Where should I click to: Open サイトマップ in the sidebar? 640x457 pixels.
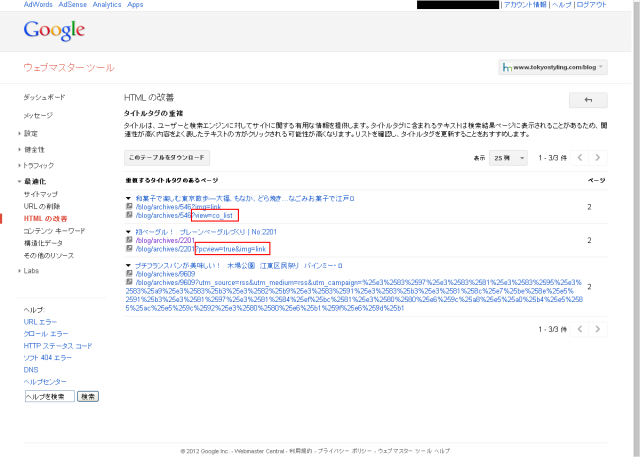click(40, 194)
